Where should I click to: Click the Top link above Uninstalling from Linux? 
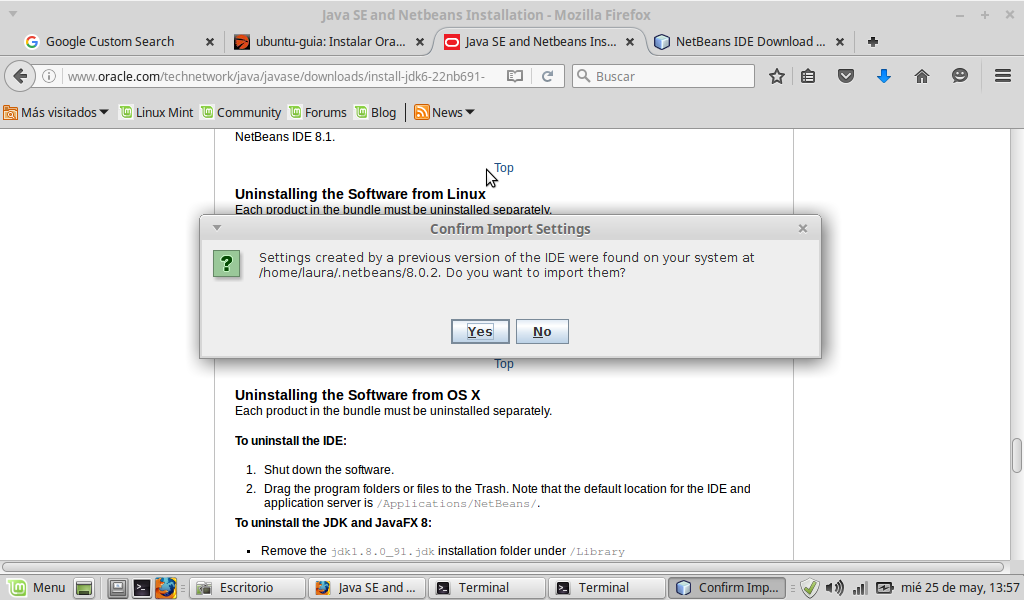tap(504, 168)
